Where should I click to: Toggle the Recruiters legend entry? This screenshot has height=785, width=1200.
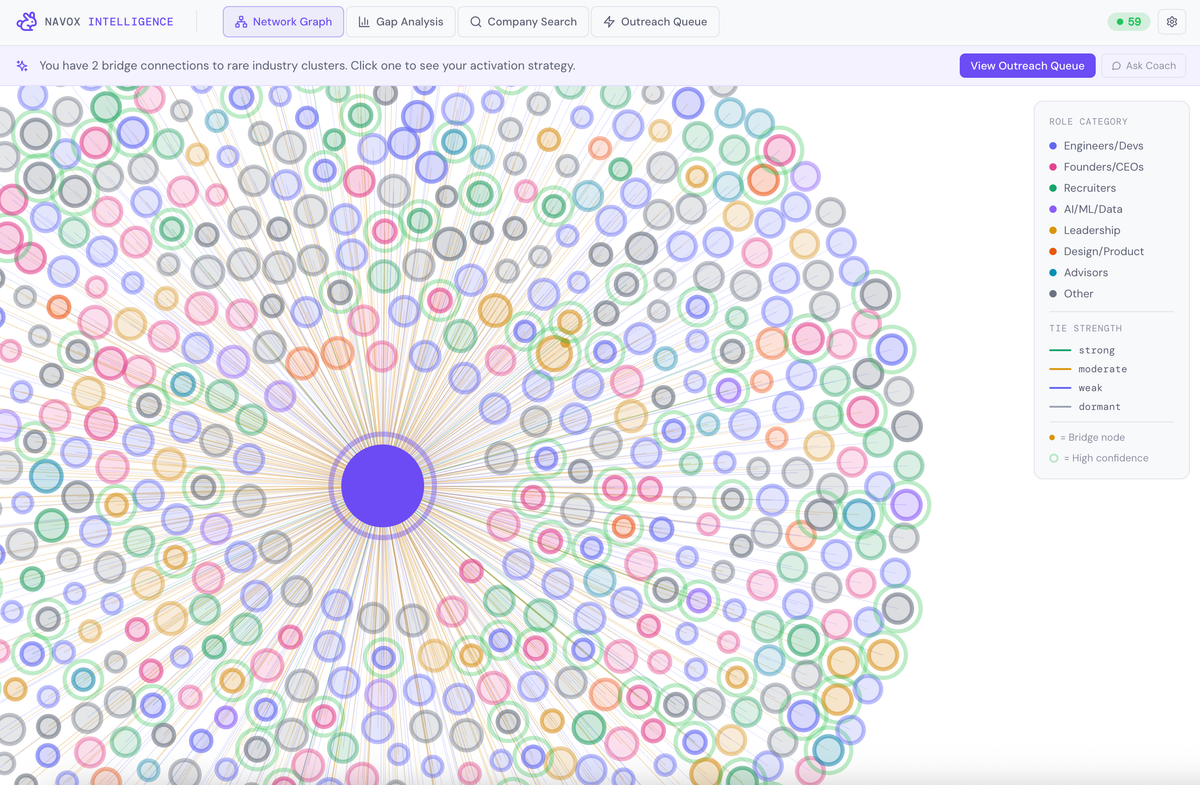tap(1089, 188)
